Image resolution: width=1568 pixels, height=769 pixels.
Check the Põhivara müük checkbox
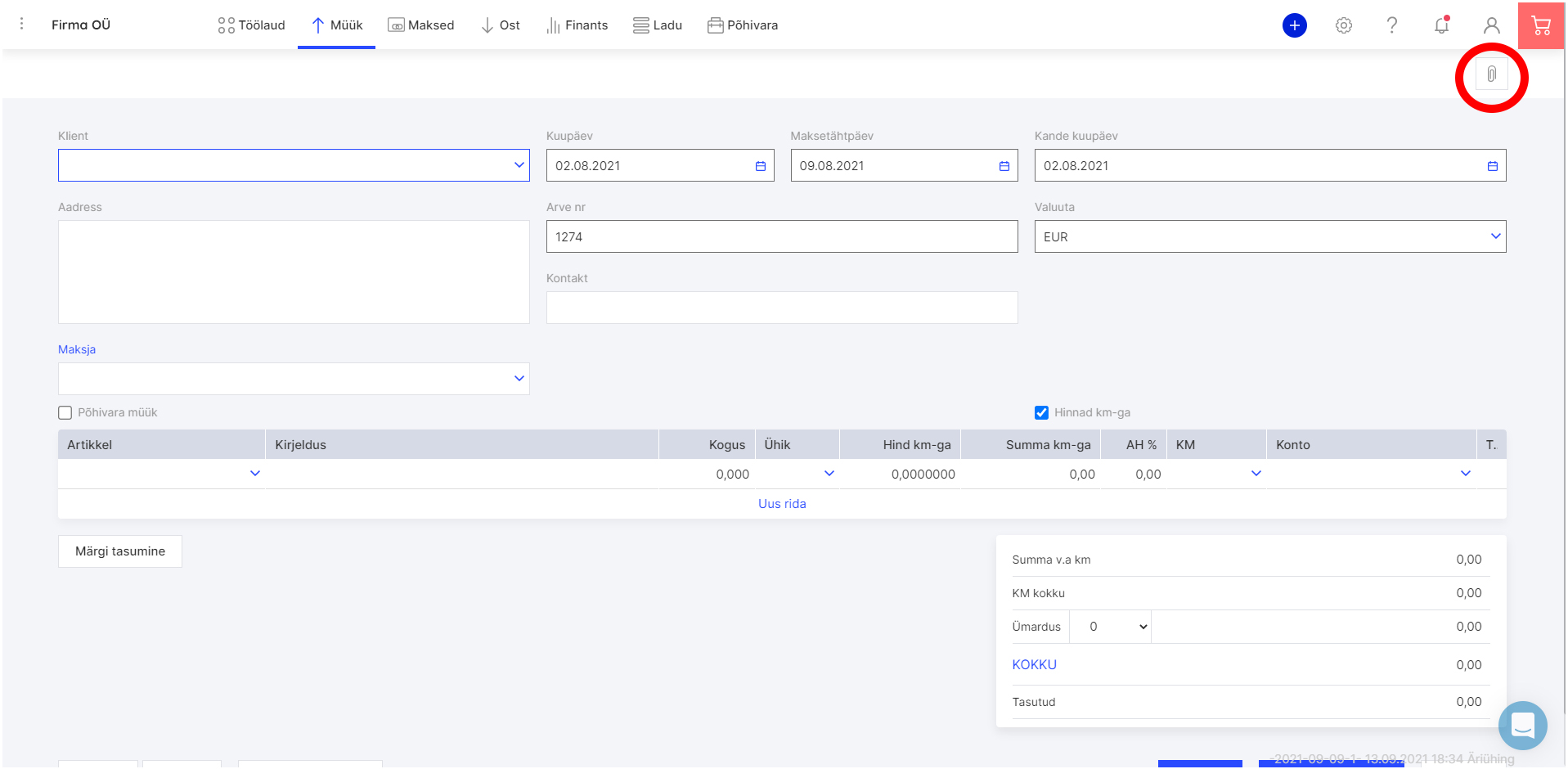[x=65, y=413]
